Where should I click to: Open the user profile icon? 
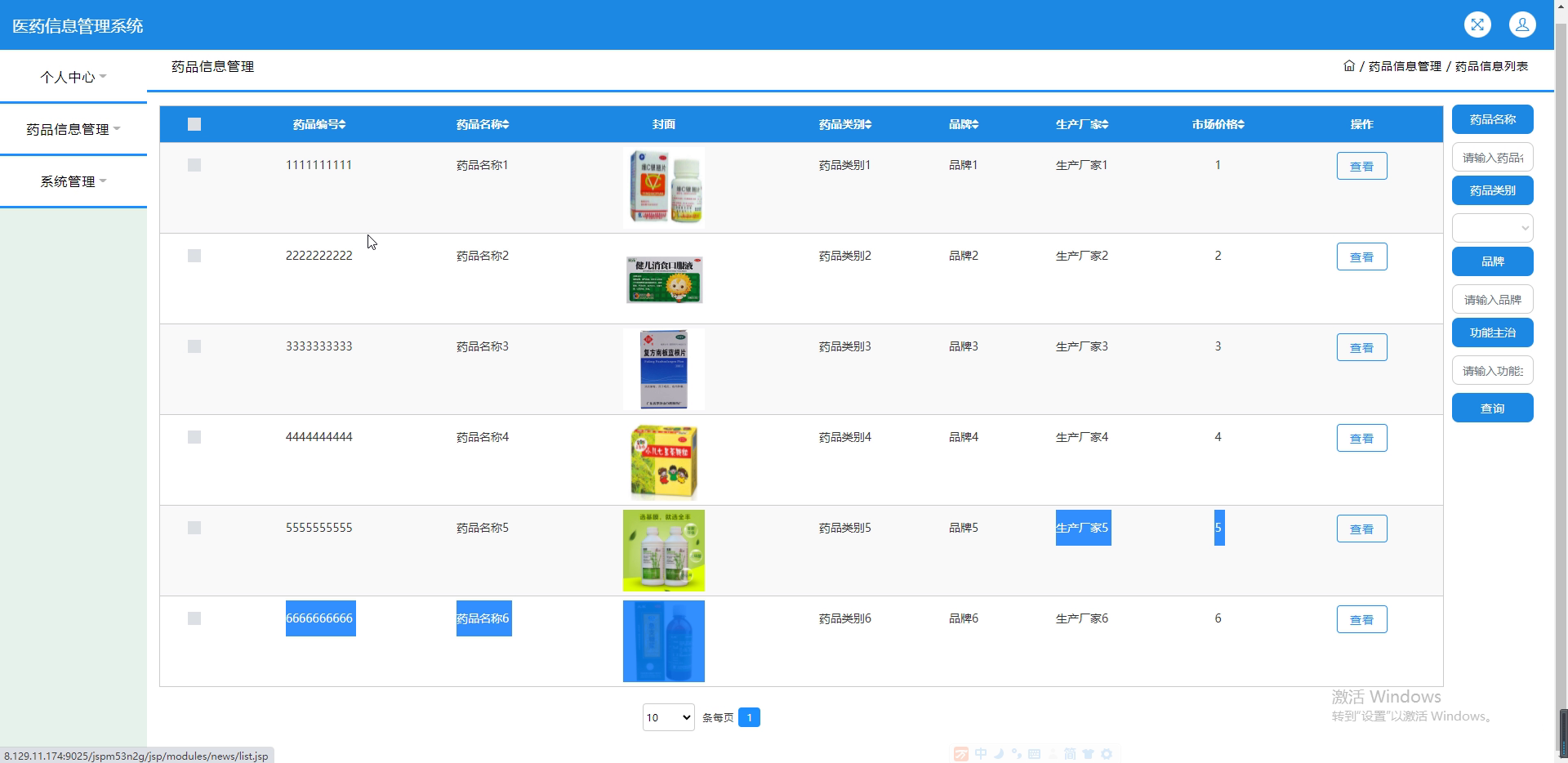point(1522,25)
